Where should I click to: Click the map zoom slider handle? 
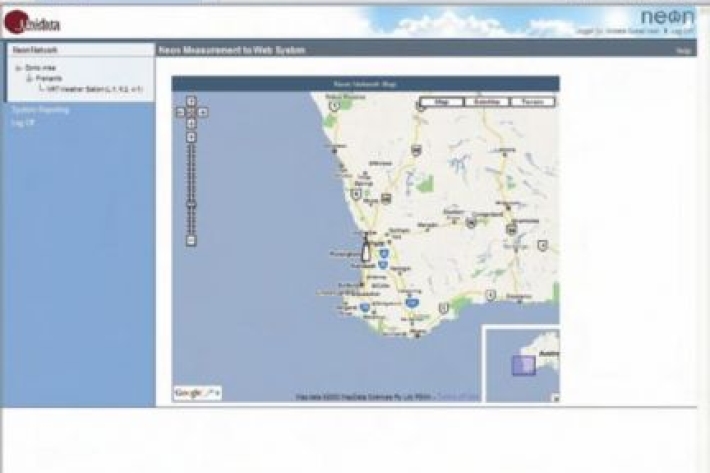[x=191, y=204]
